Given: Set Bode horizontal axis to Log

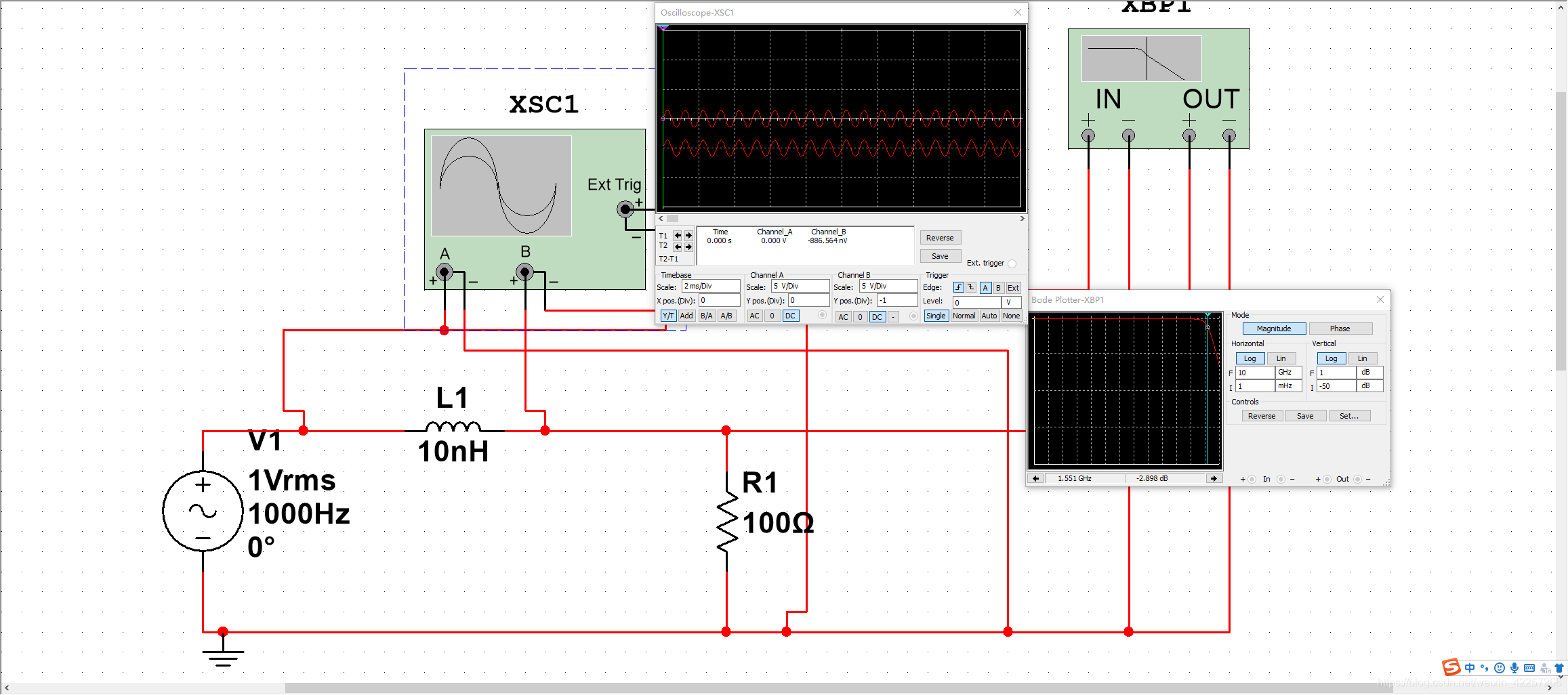Looking at the screenshot, I should [1250, 358].
